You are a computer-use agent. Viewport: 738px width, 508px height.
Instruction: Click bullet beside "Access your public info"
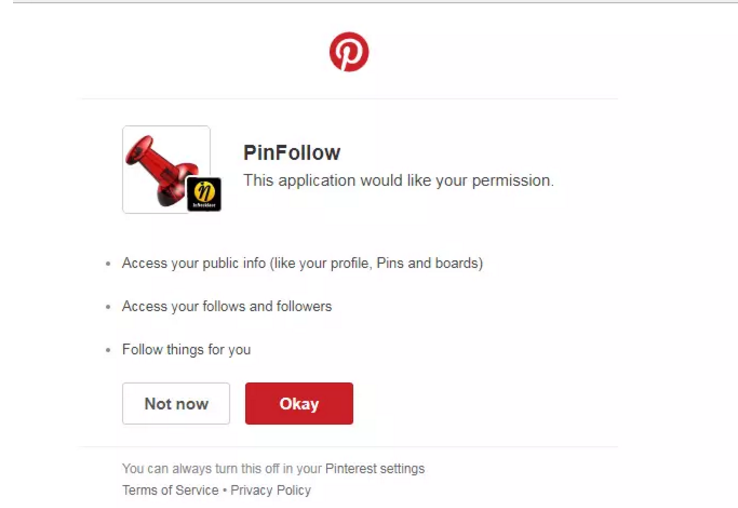[108, 265]
